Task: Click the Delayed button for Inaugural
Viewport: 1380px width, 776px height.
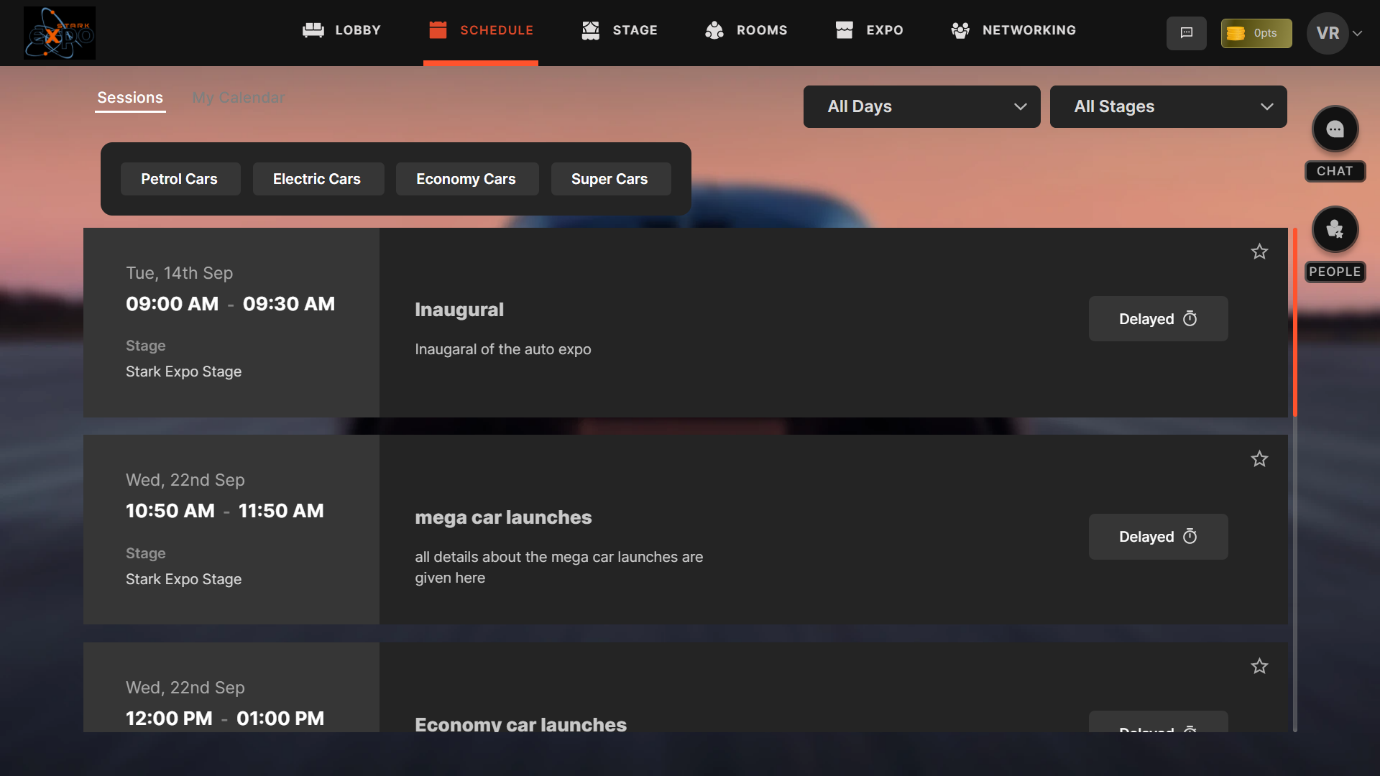Action: (1158, 319)
